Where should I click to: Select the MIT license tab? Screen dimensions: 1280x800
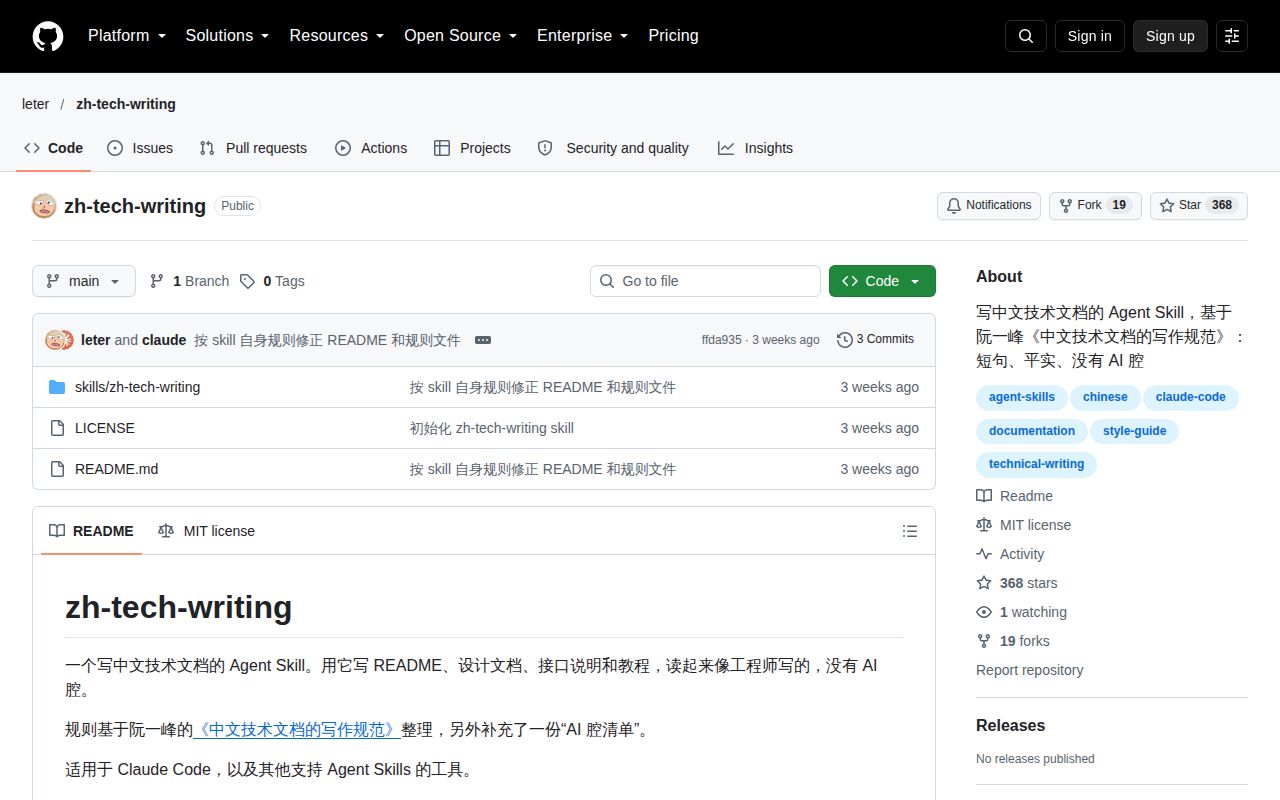(206, 531)
